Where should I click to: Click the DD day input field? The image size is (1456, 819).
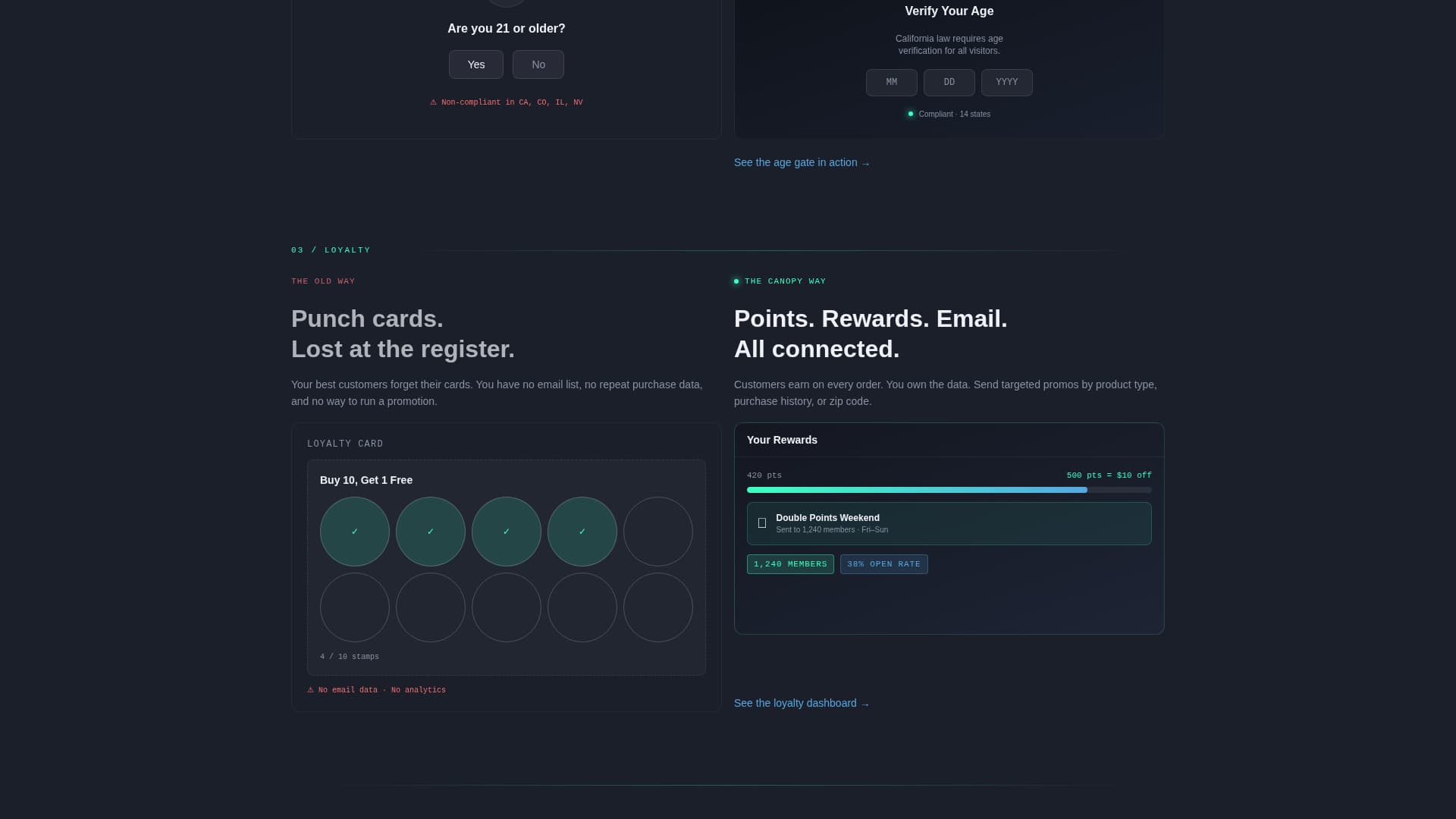[x=949, y=82]
